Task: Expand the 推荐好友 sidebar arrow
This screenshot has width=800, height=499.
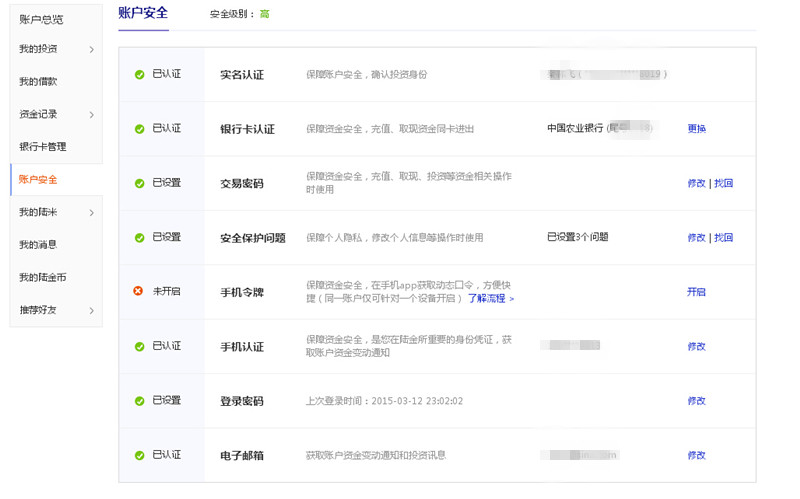Action: (92, 311)
